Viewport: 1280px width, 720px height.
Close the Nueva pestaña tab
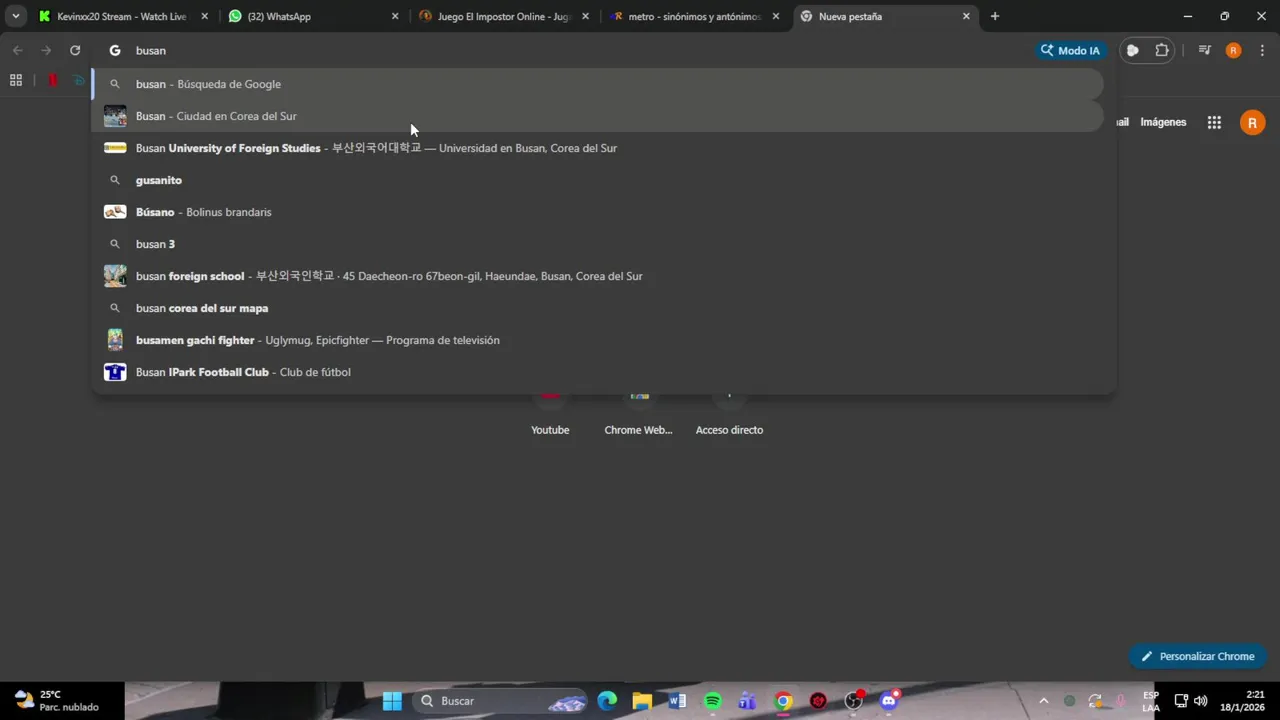click(x=966, y=16)
